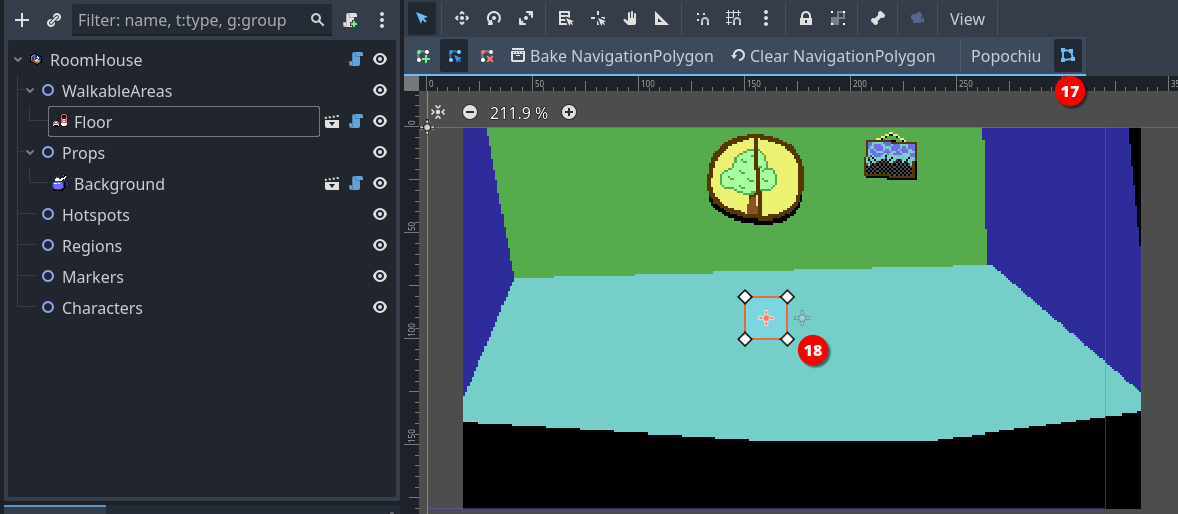Toggle the polygon interaction icon beside Popochiu
Screen dimensions: 1178x514
pos(1068,56)
